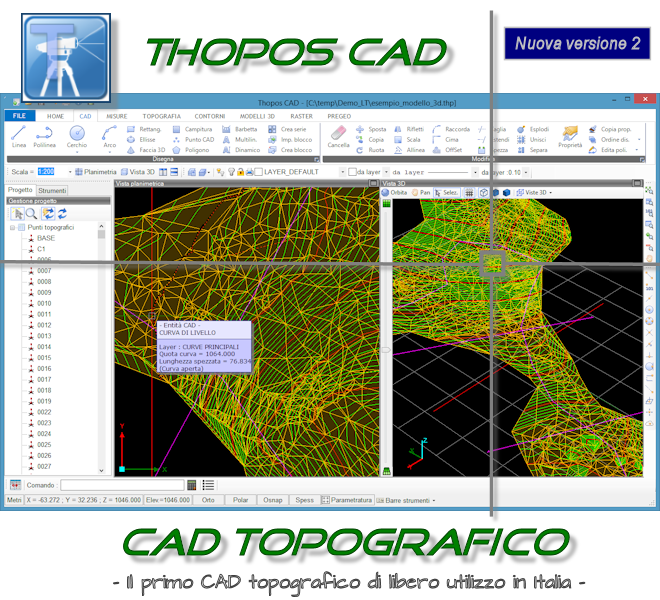
Task: Open the LAYER_DEFAULT layer dropdown
Action: [x=342, y=172]
